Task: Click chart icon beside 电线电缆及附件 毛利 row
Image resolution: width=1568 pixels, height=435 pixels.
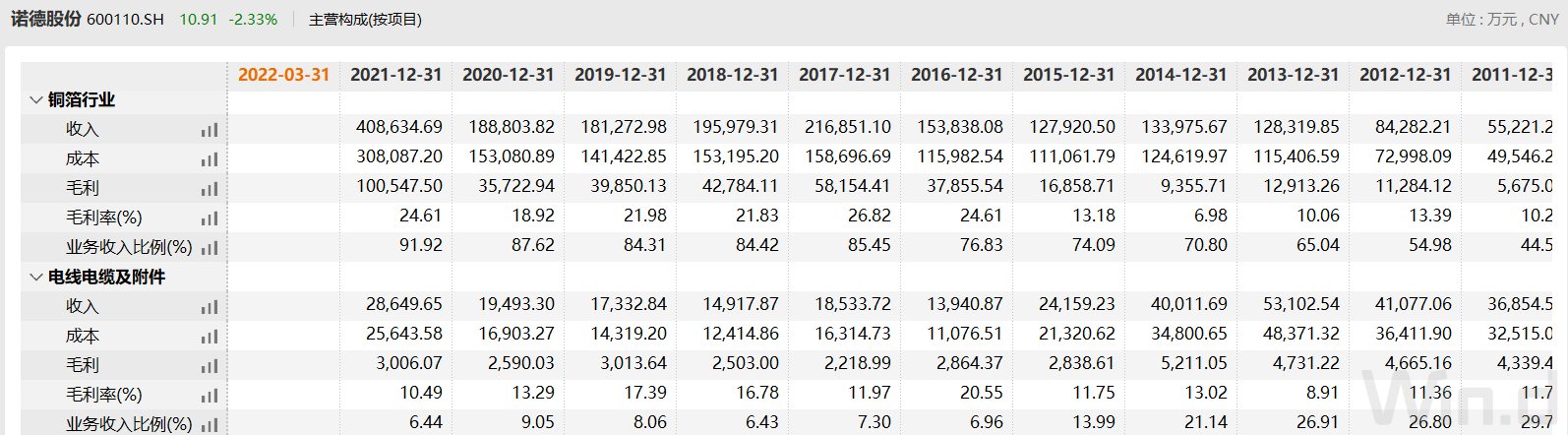Action: tap(209, 366)
